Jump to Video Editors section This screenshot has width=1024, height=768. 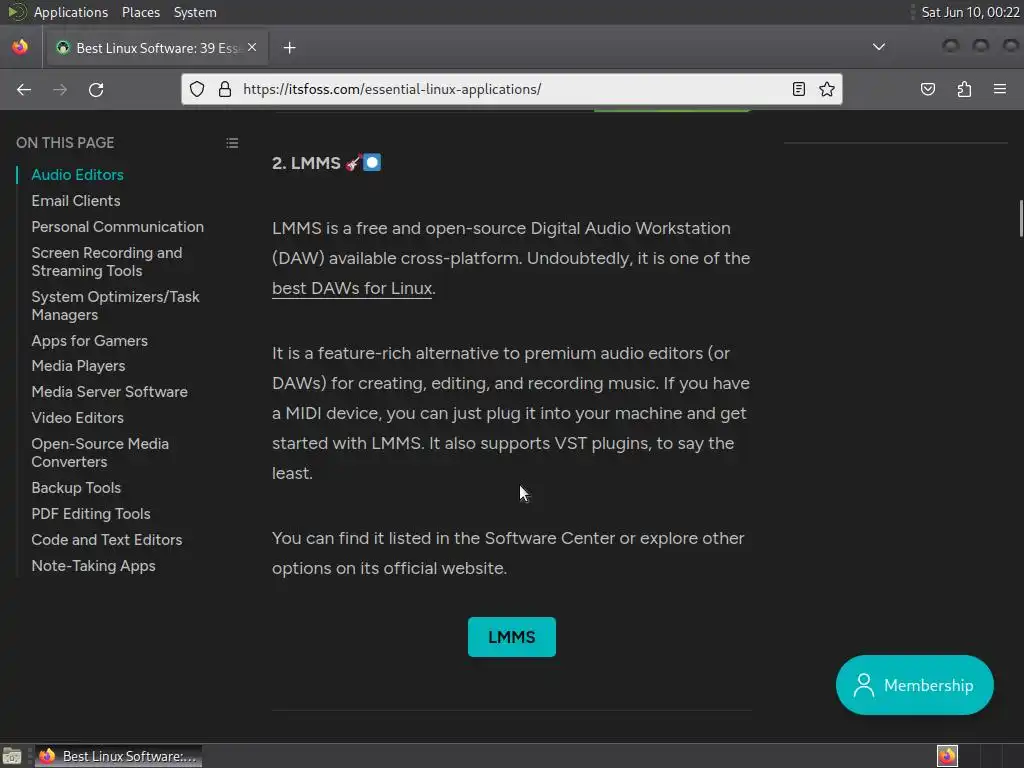pyautogui.click(x=77, y=418)
